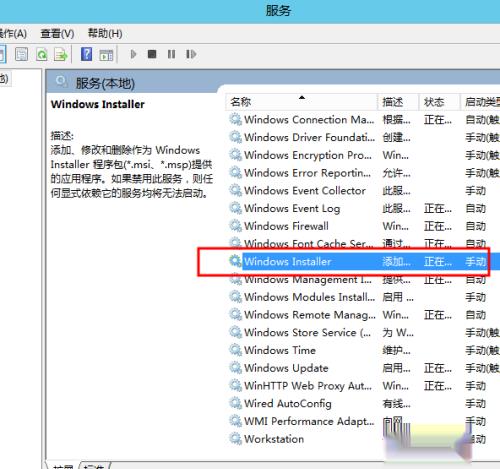Screen dimensions: 500x469
Task: Select Windows Management Instrumentation row
Action: coord(364,279)
